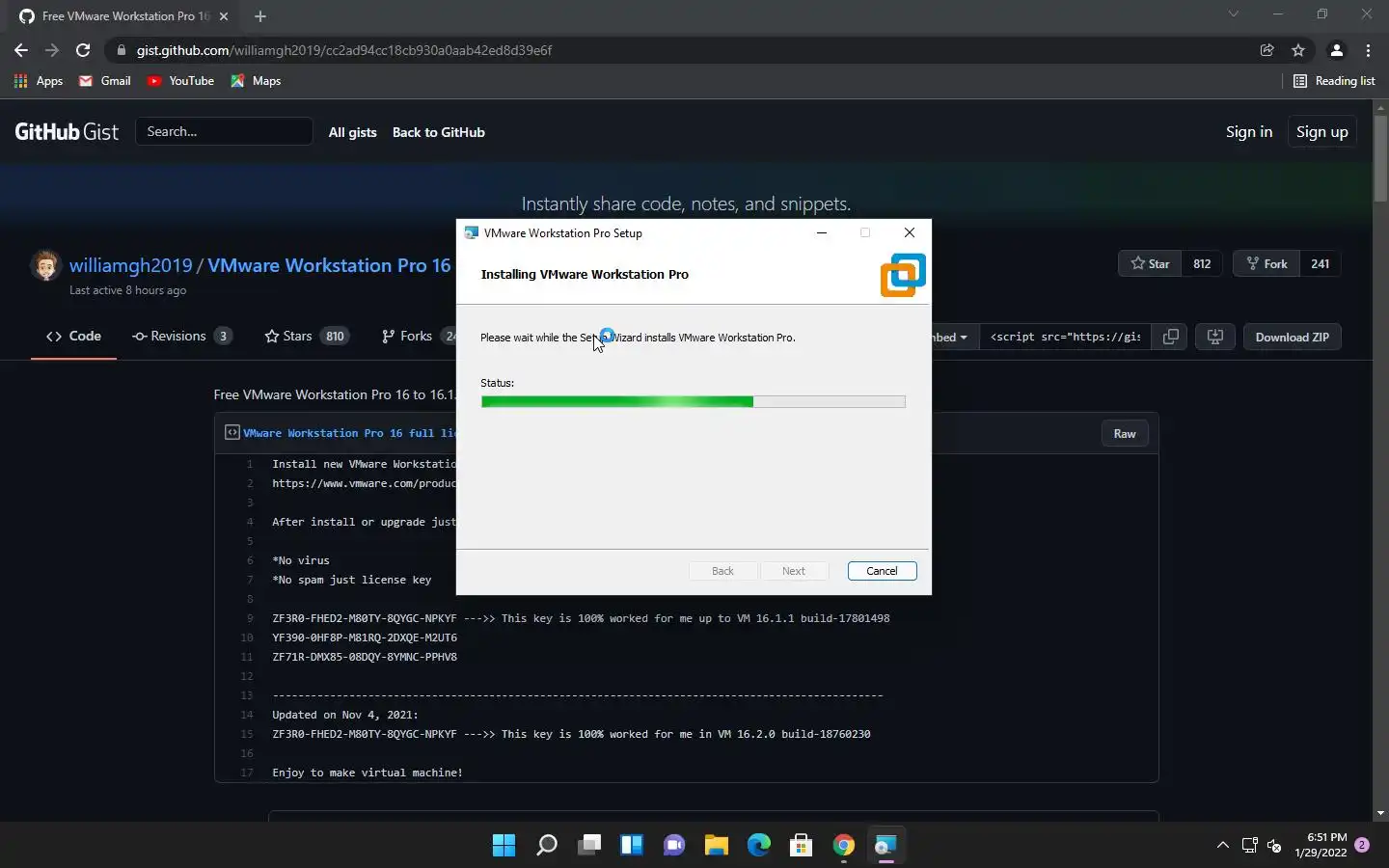The width and height of the screenshot is (1389, 868).
Task: Click the gist.github.com URL in address bar
Action: pyautogui.click(x=344, y=50)
